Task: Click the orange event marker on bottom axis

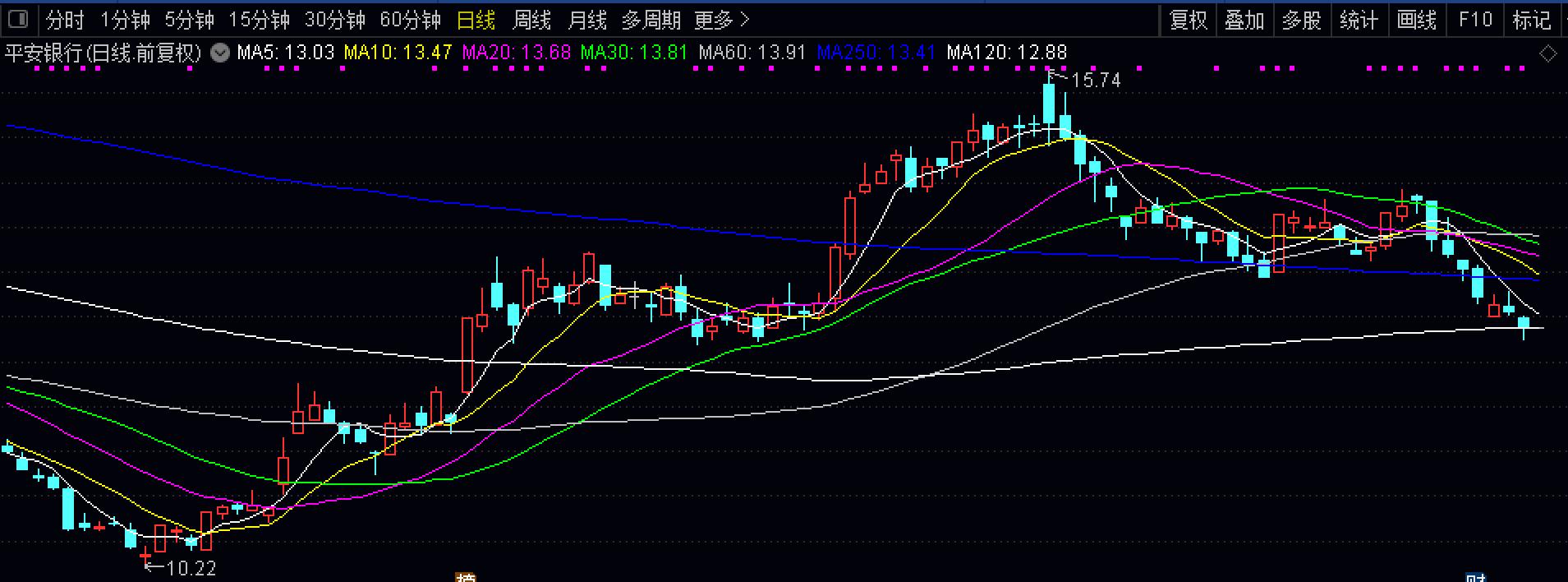Action: pos(466,578)
